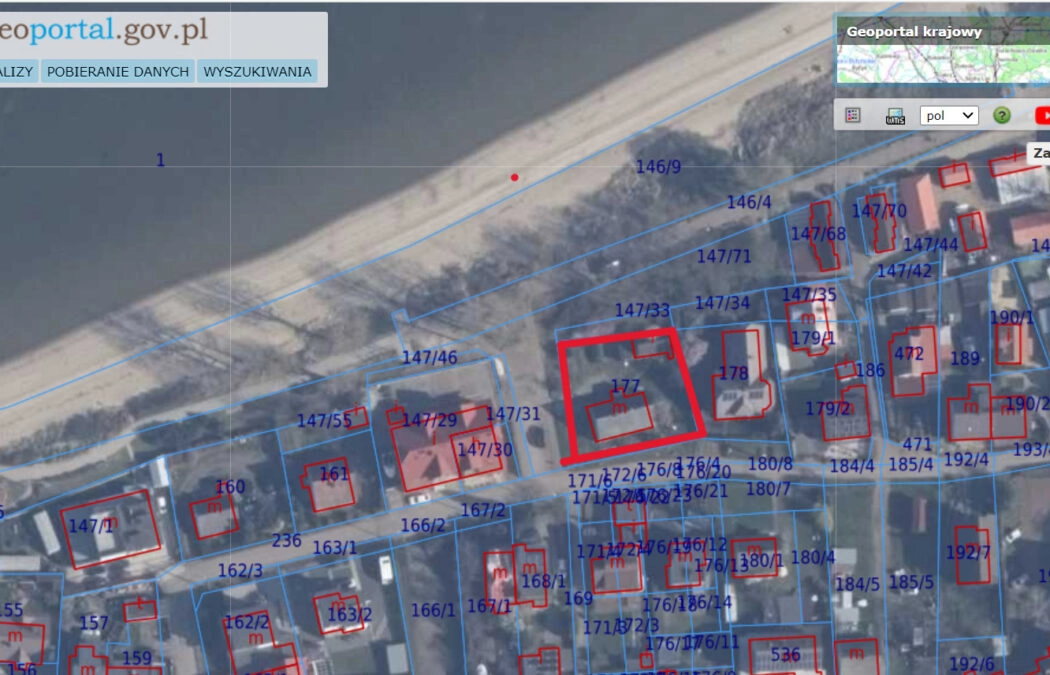Image resolution: width=1050 pixels, height=675 pixels.
Task: Click parcel label 146/9
Action: pyautogui.click(x=658, y=167)
